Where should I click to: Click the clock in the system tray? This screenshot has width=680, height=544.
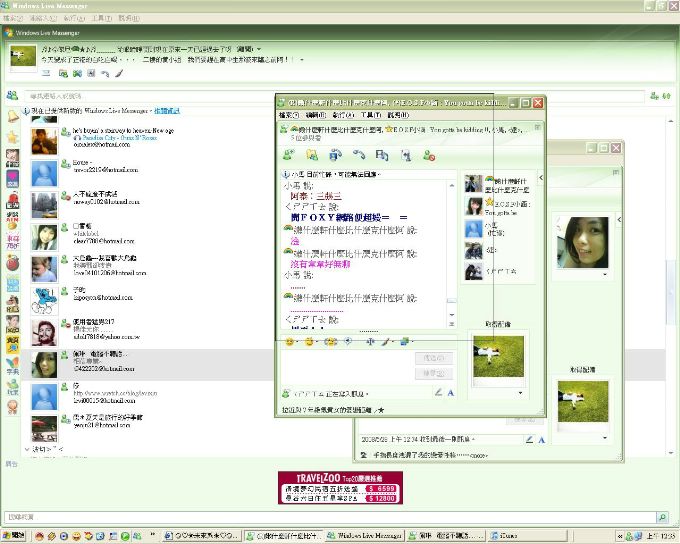point(661,537)
